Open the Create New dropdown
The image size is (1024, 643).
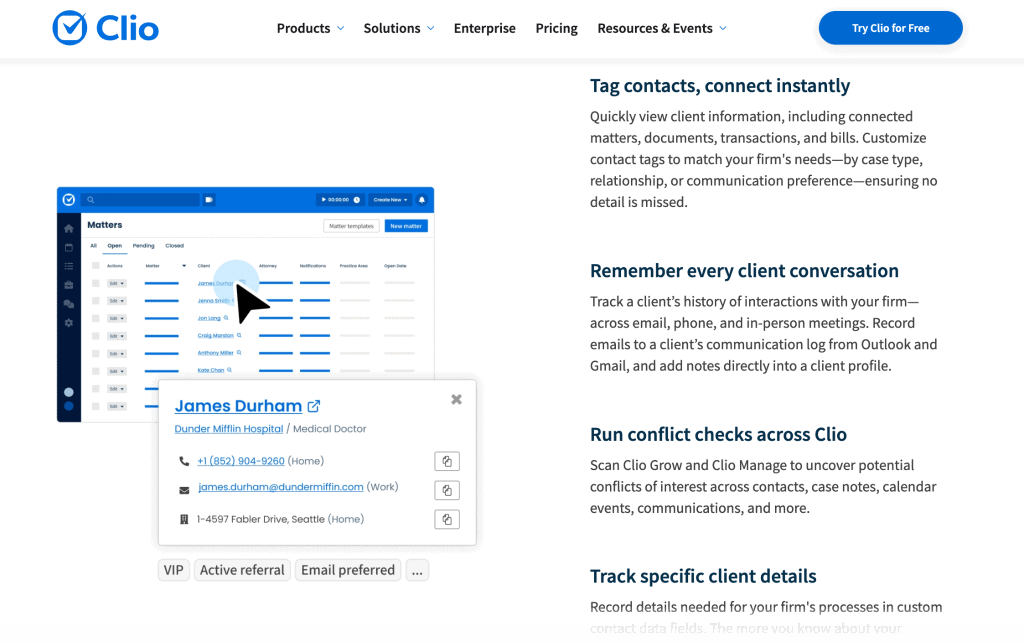pos(391,200)
